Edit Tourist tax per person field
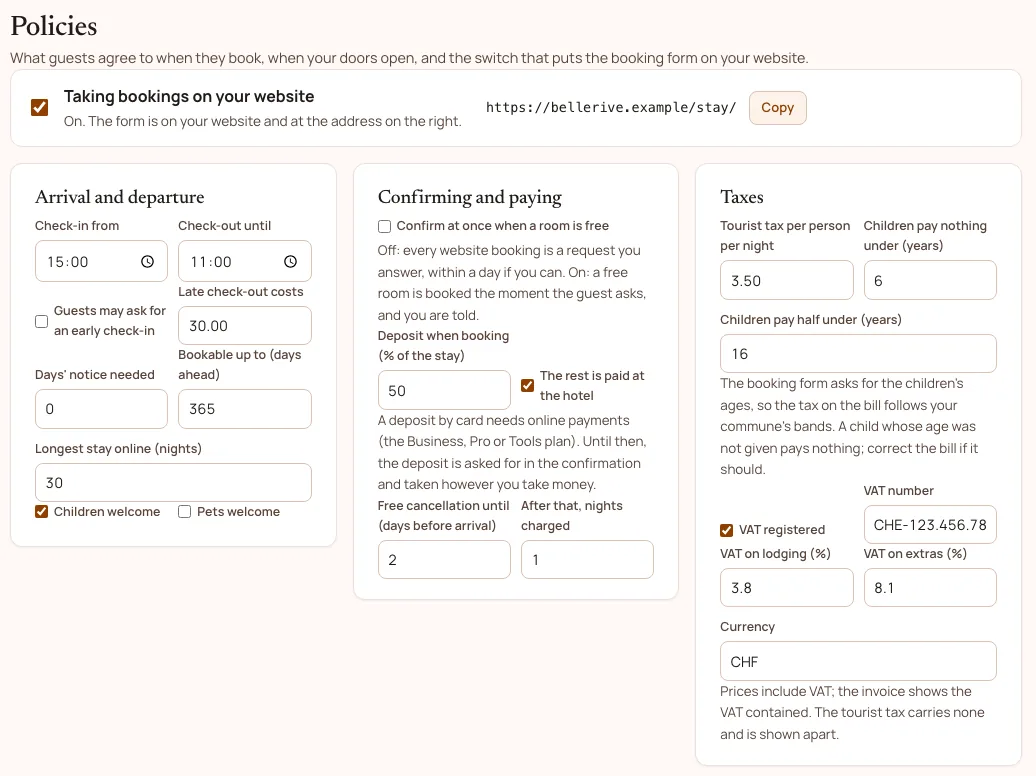This screenshot has height=776, width=1036. [787, 280]
